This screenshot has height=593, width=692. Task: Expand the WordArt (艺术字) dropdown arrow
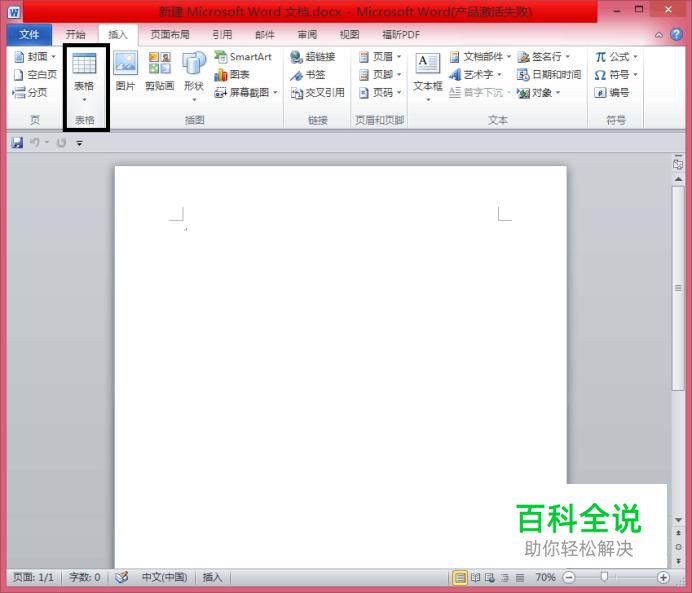coord(499,75)
